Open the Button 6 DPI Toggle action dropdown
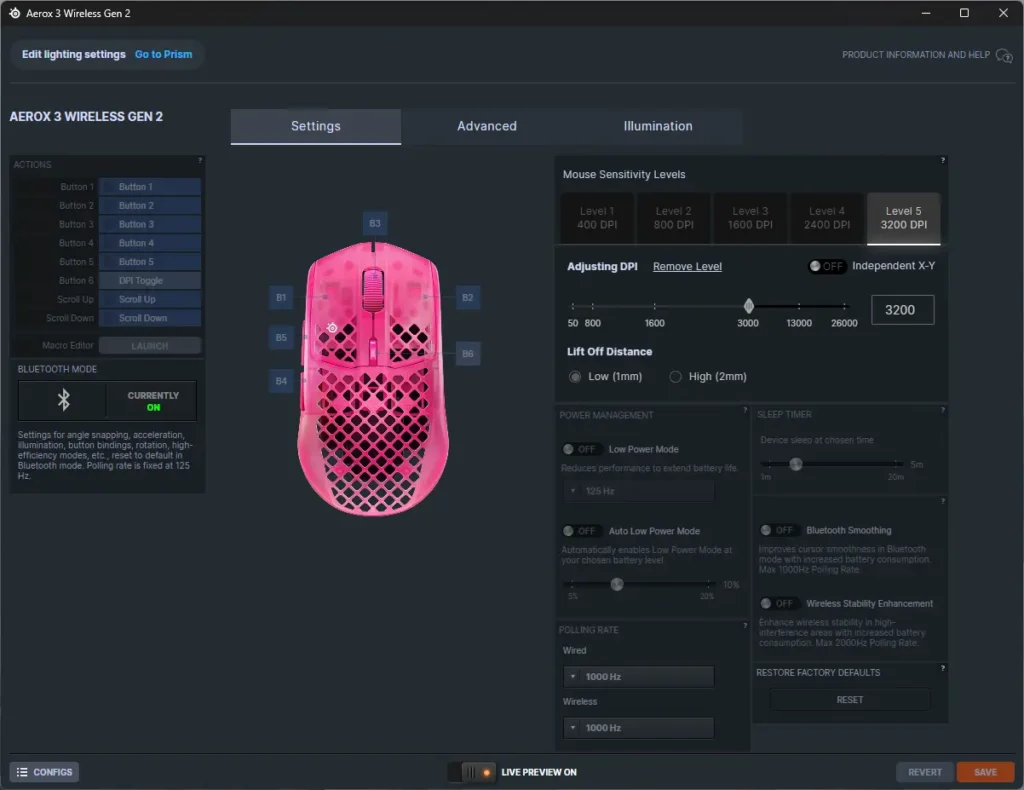Viewport: 1024px width, 790px height. pos(149,281)
